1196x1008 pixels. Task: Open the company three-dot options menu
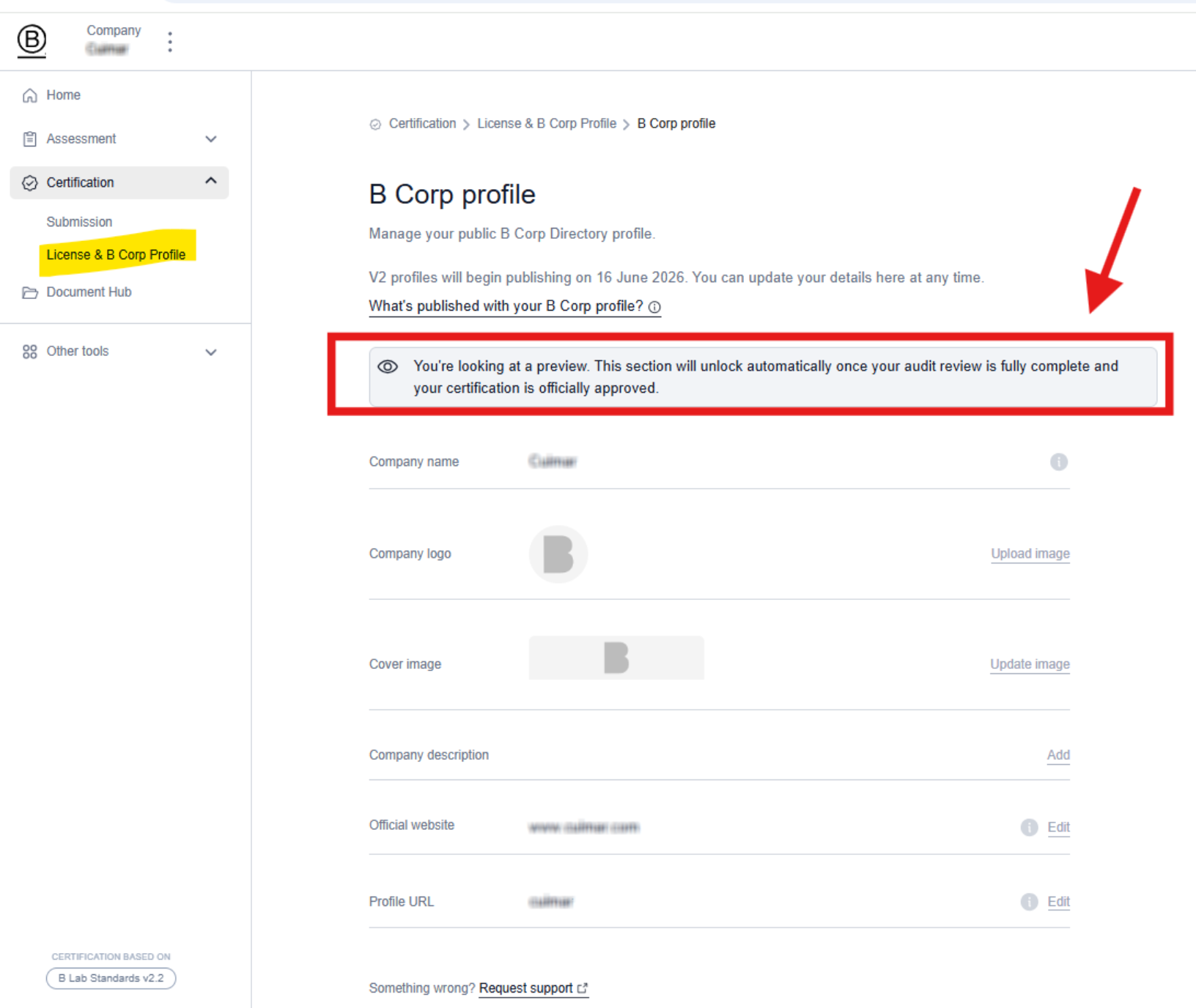(x=170, y=42)
